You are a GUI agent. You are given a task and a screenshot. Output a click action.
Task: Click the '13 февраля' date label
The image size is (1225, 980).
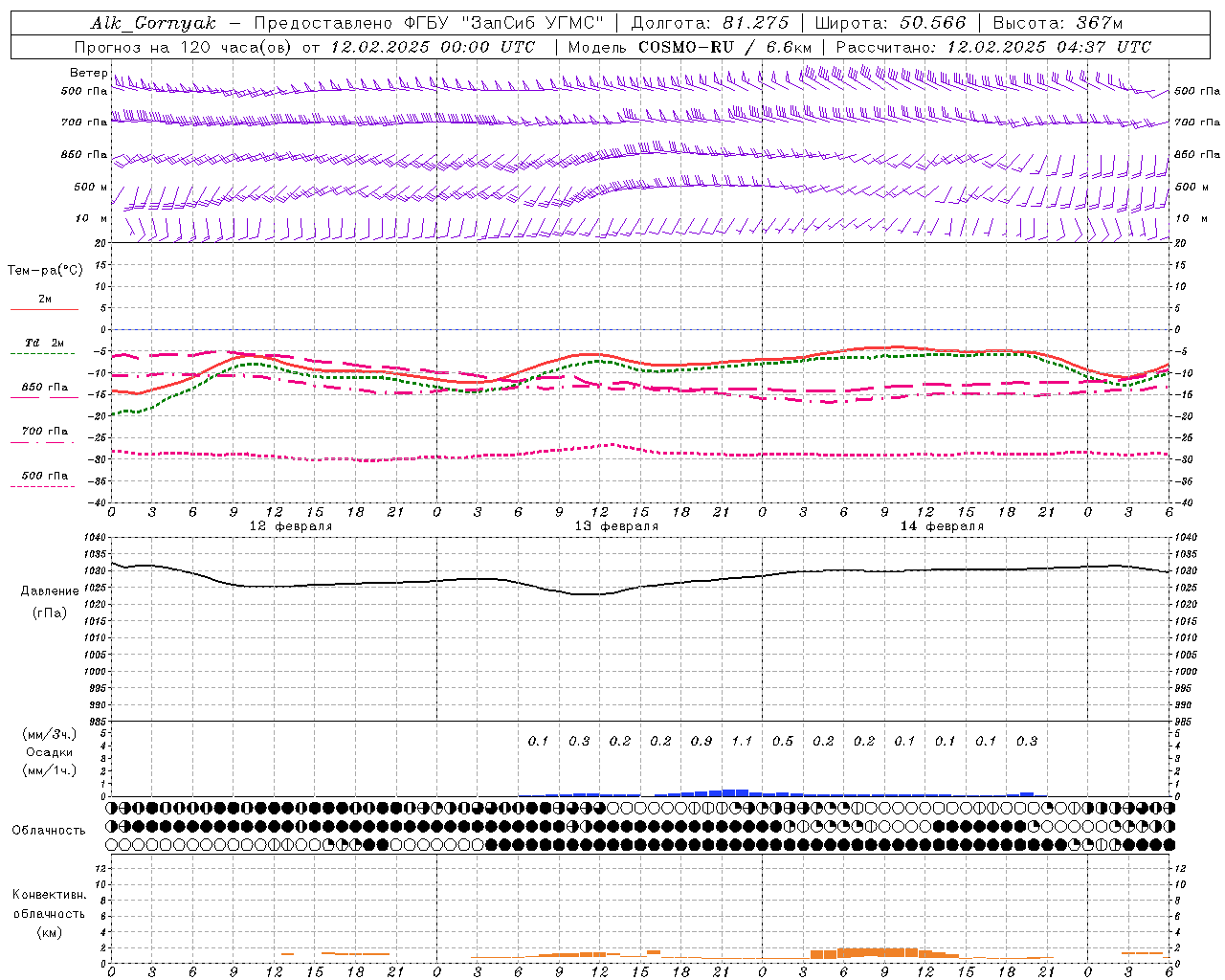coord(616,526)
